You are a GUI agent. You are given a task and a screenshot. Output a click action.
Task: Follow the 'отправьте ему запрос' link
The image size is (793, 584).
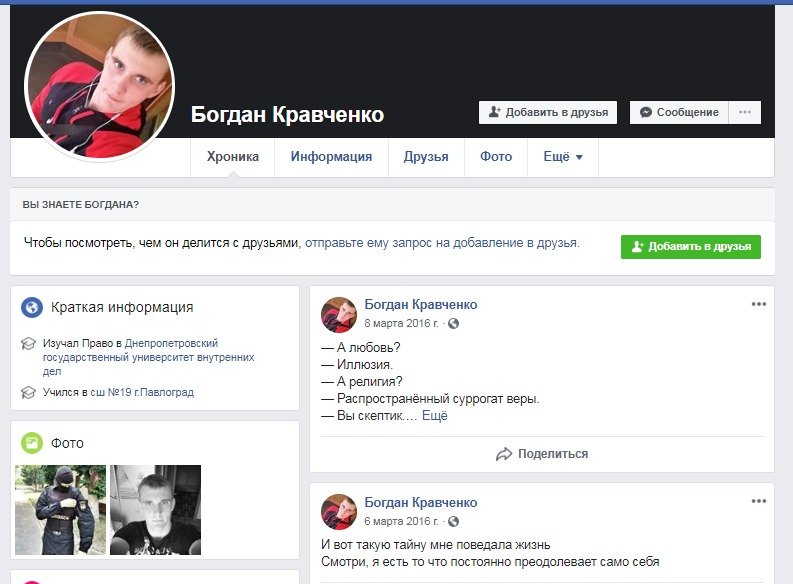coord(442,243)
